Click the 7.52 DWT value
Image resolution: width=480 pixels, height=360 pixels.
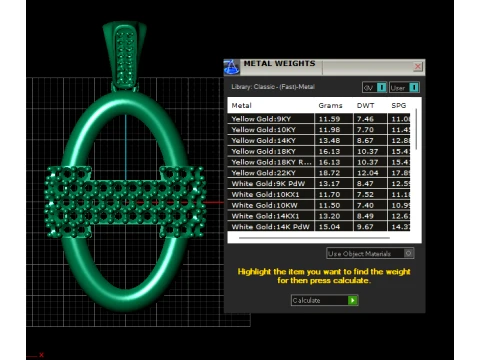[x=365, y=194]
